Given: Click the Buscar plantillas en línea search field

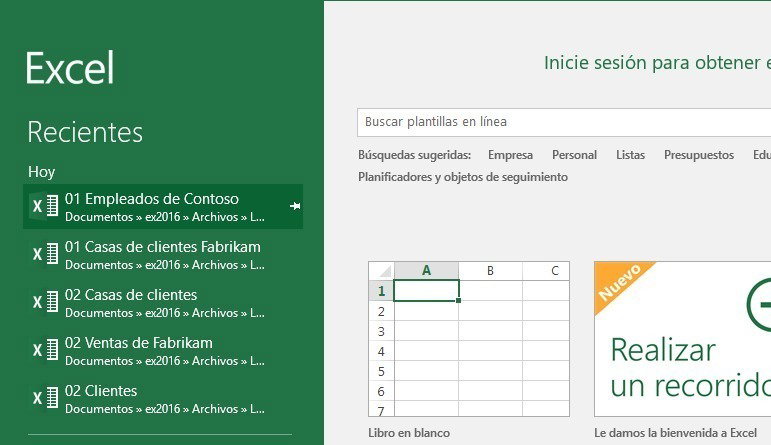Looking at the screenshot, I should (564, 122).
